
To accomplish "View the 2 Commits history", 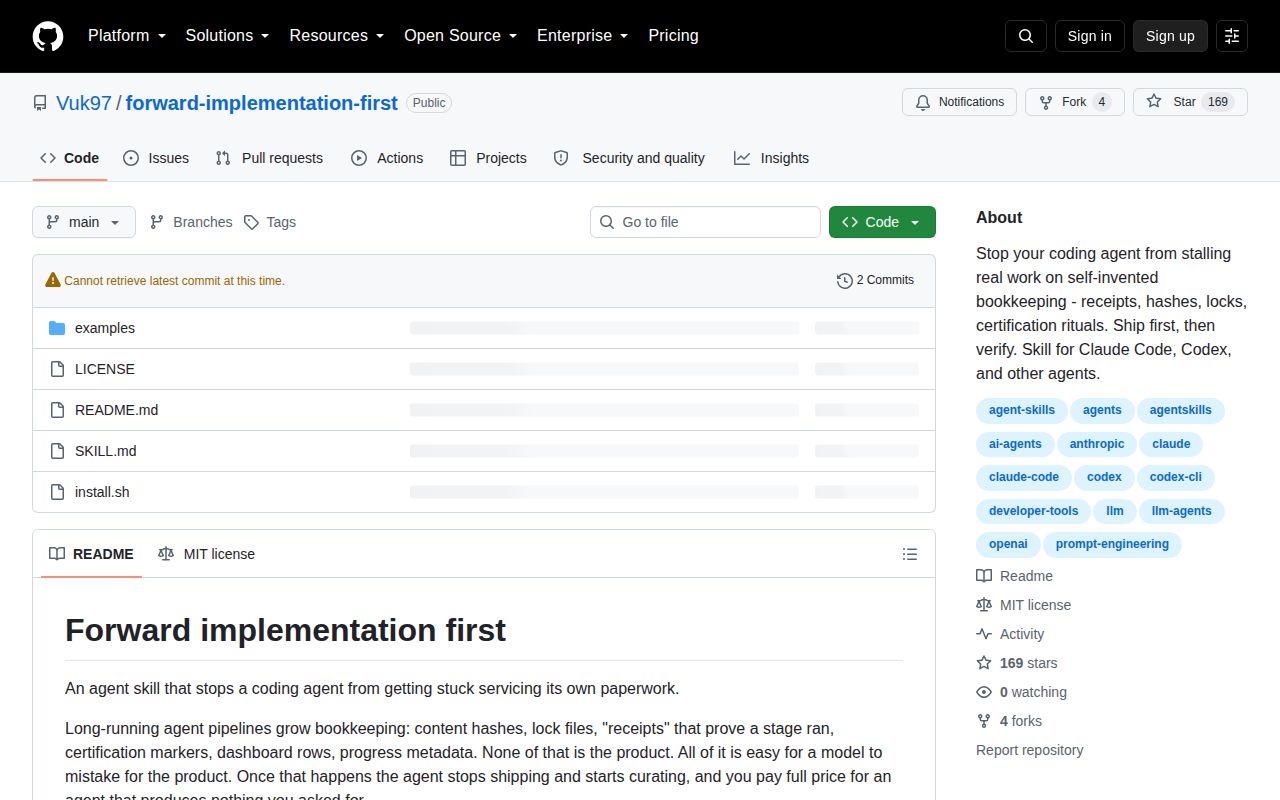I will (875, 280).
